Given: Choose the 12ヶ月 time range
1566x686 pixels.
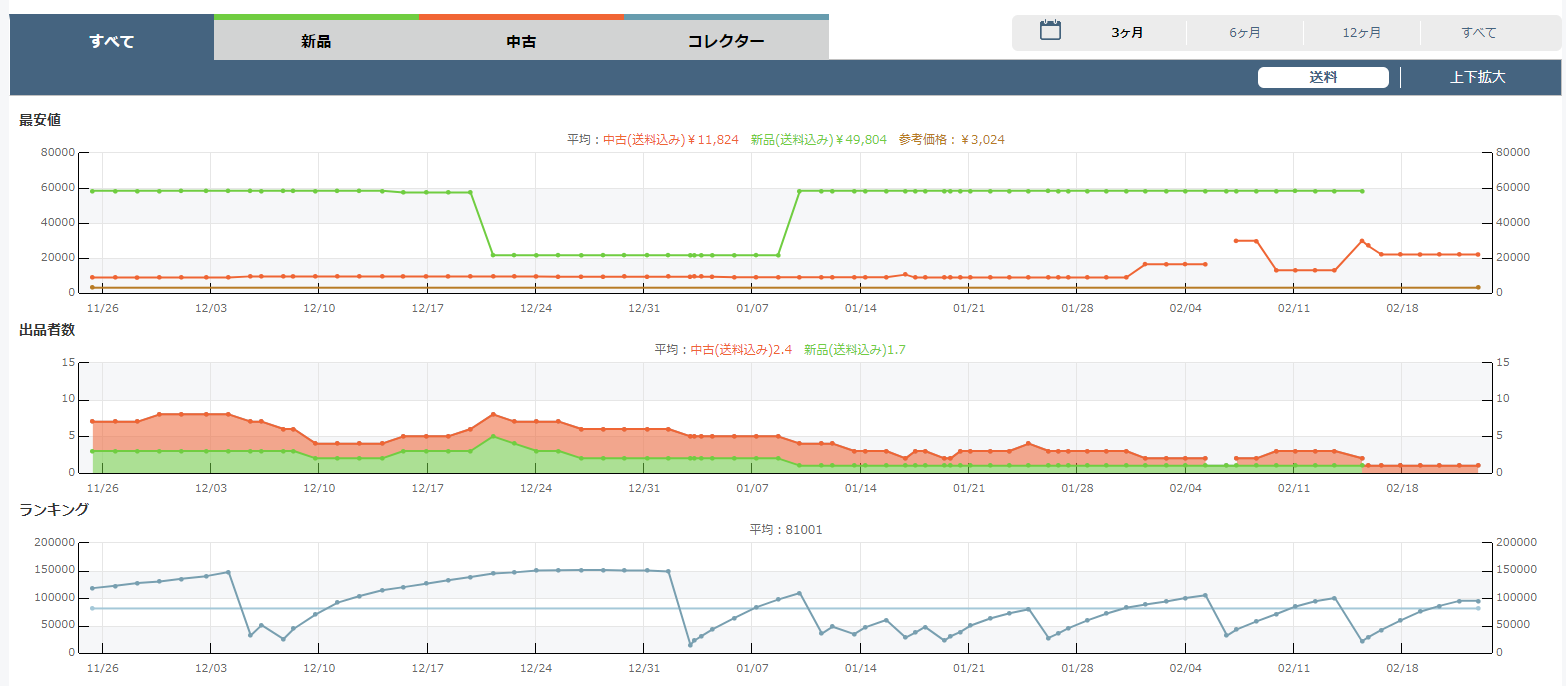Looking at the screenshot, I should coord(1362,33).
